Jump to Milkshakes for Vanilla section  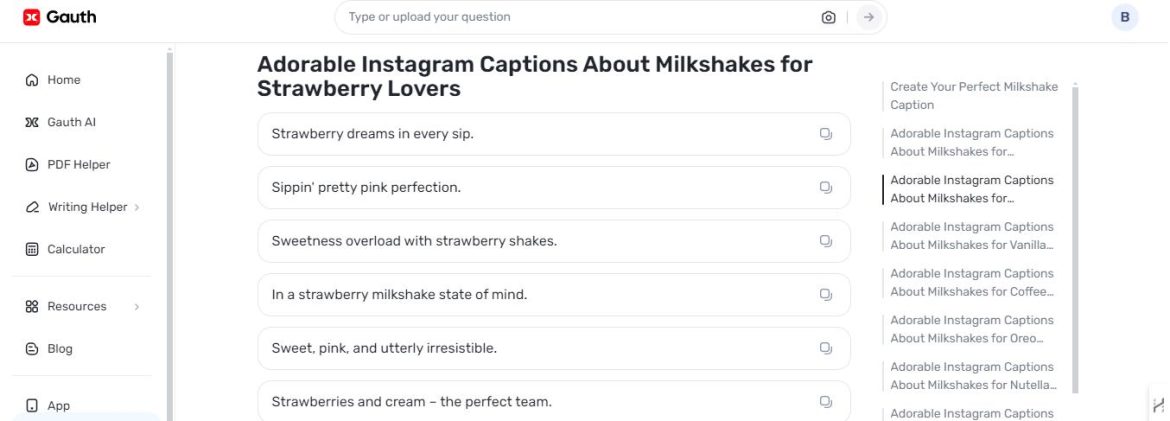(972, 236)
